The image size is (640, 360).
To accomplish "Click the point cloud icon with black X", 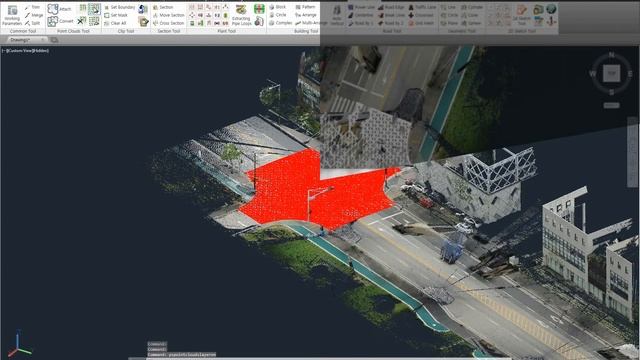I will 82,21.
